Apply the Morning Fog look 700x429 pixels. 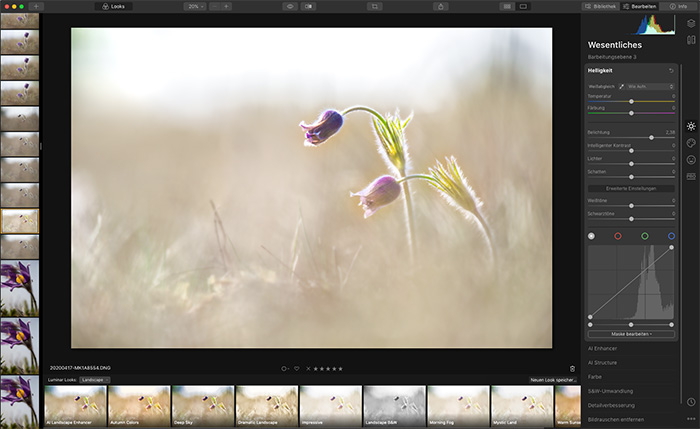coord(458,406)
